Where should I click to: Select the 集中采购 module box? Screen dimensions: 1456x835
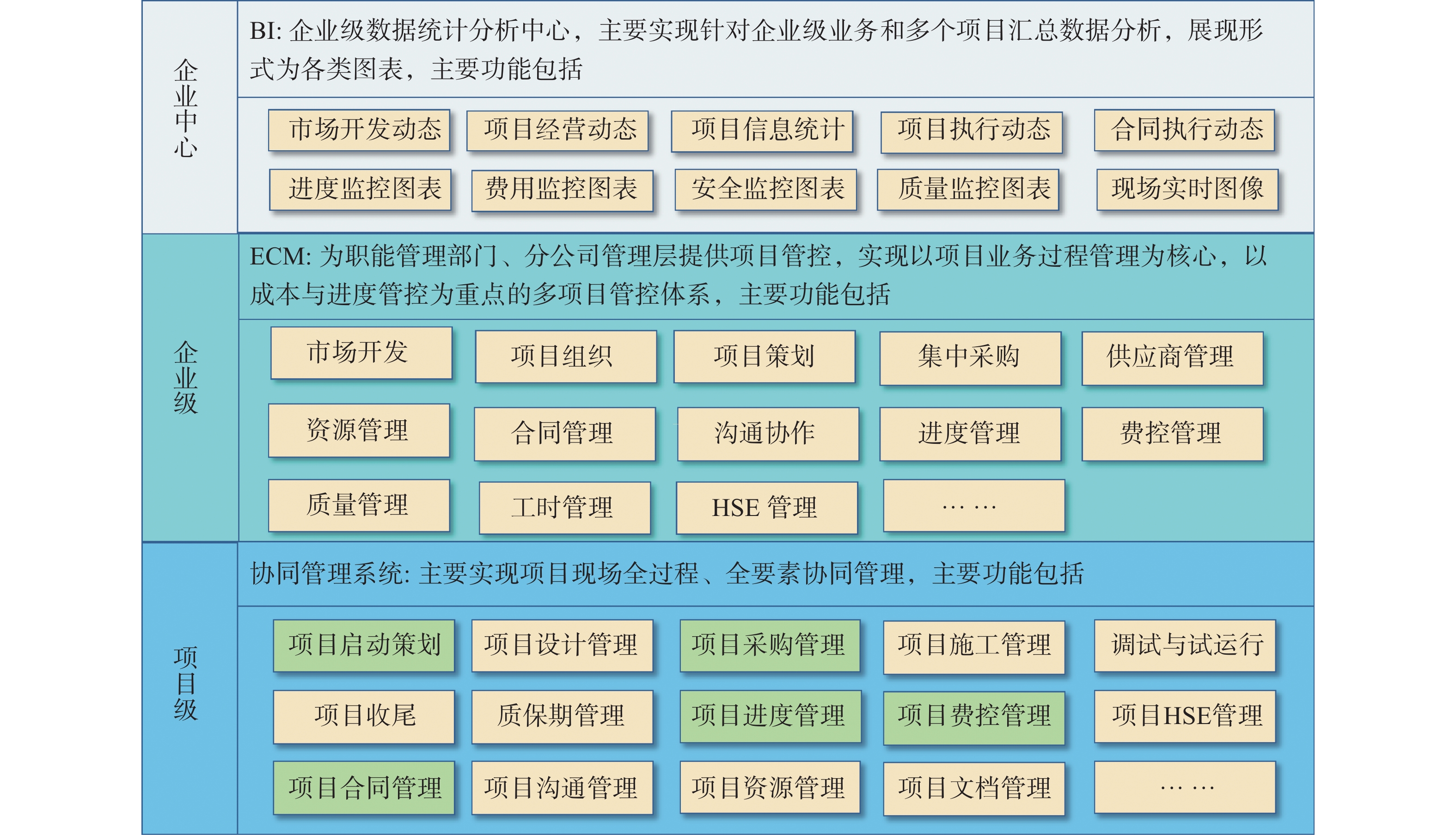tap(971, 358)
